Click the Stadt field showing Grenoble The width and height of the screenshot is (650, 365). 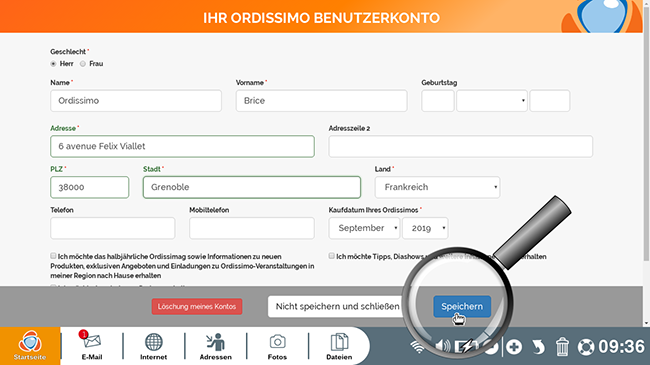pyautogui.click(x=252, y=187)
